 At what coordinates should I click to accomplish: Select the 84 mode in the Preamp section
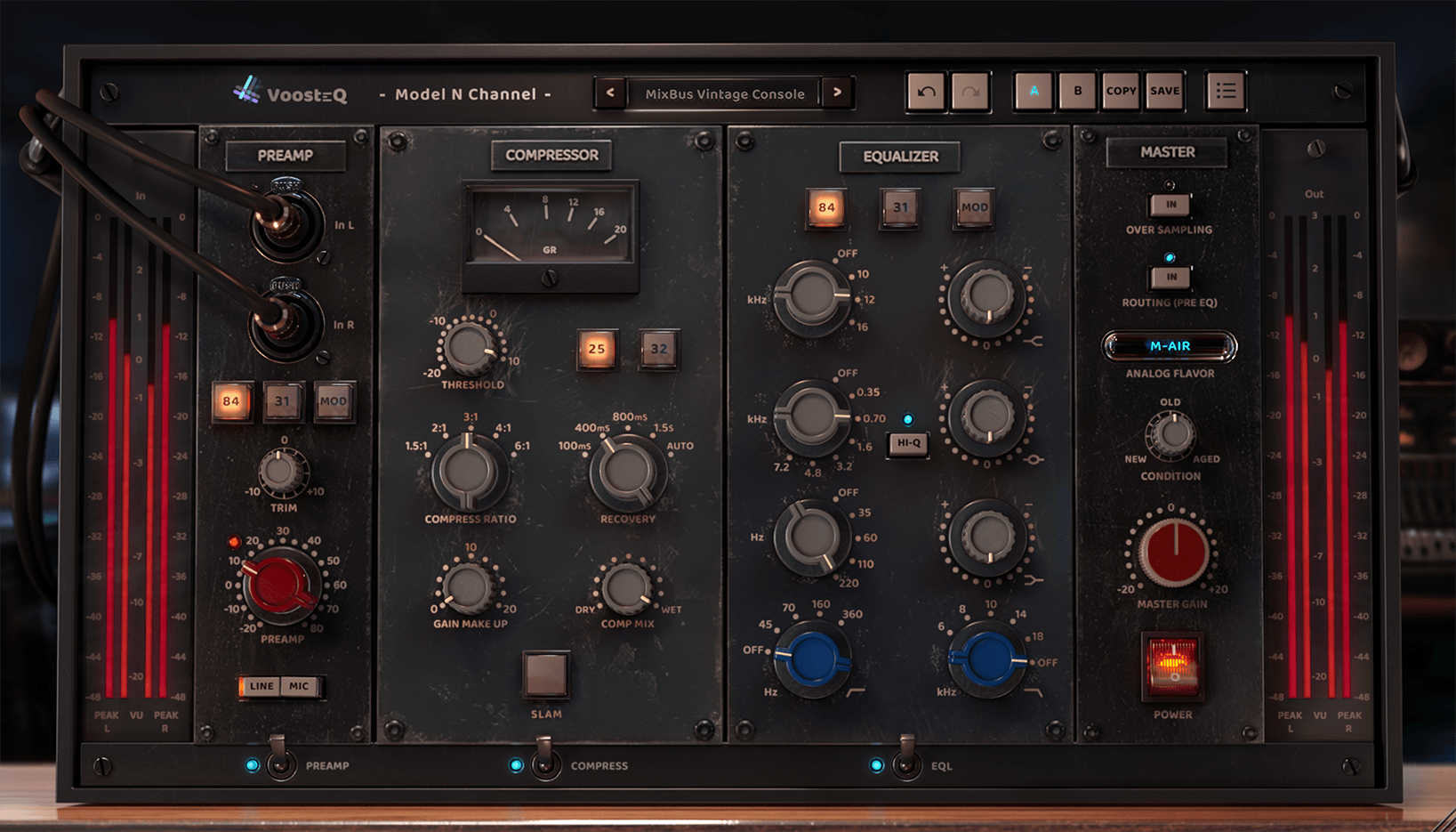233,400
